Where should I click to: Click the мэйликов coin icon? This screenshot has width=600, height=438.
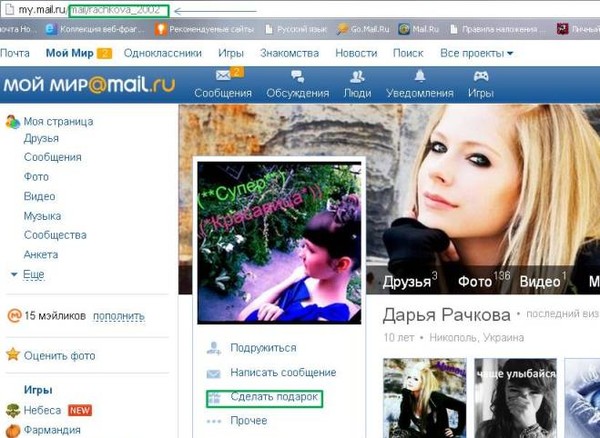(14, 316)
